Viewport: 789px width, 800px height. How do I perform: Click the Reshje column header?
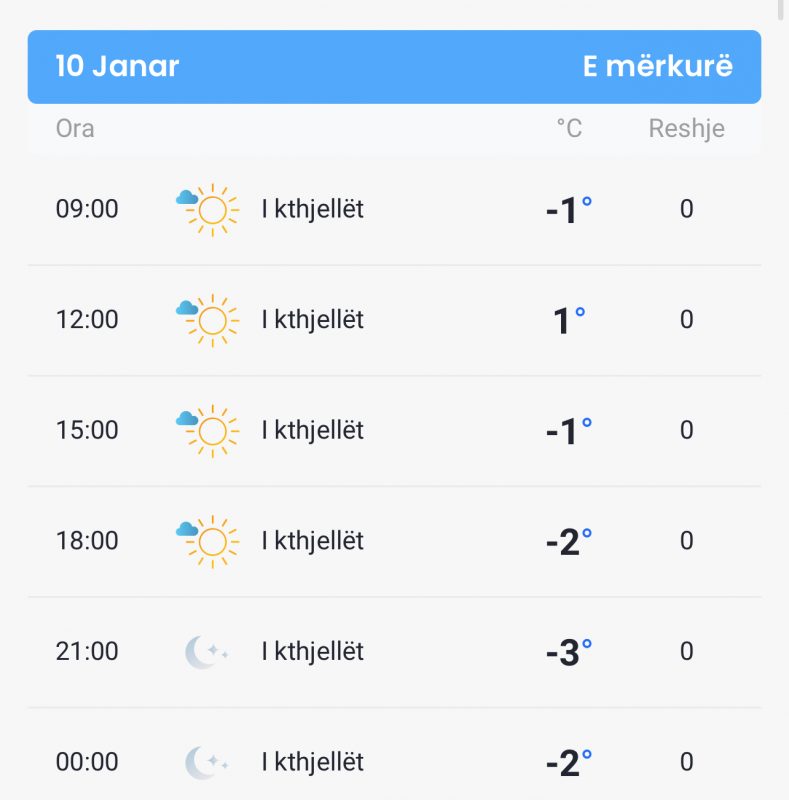coord(686,129)
